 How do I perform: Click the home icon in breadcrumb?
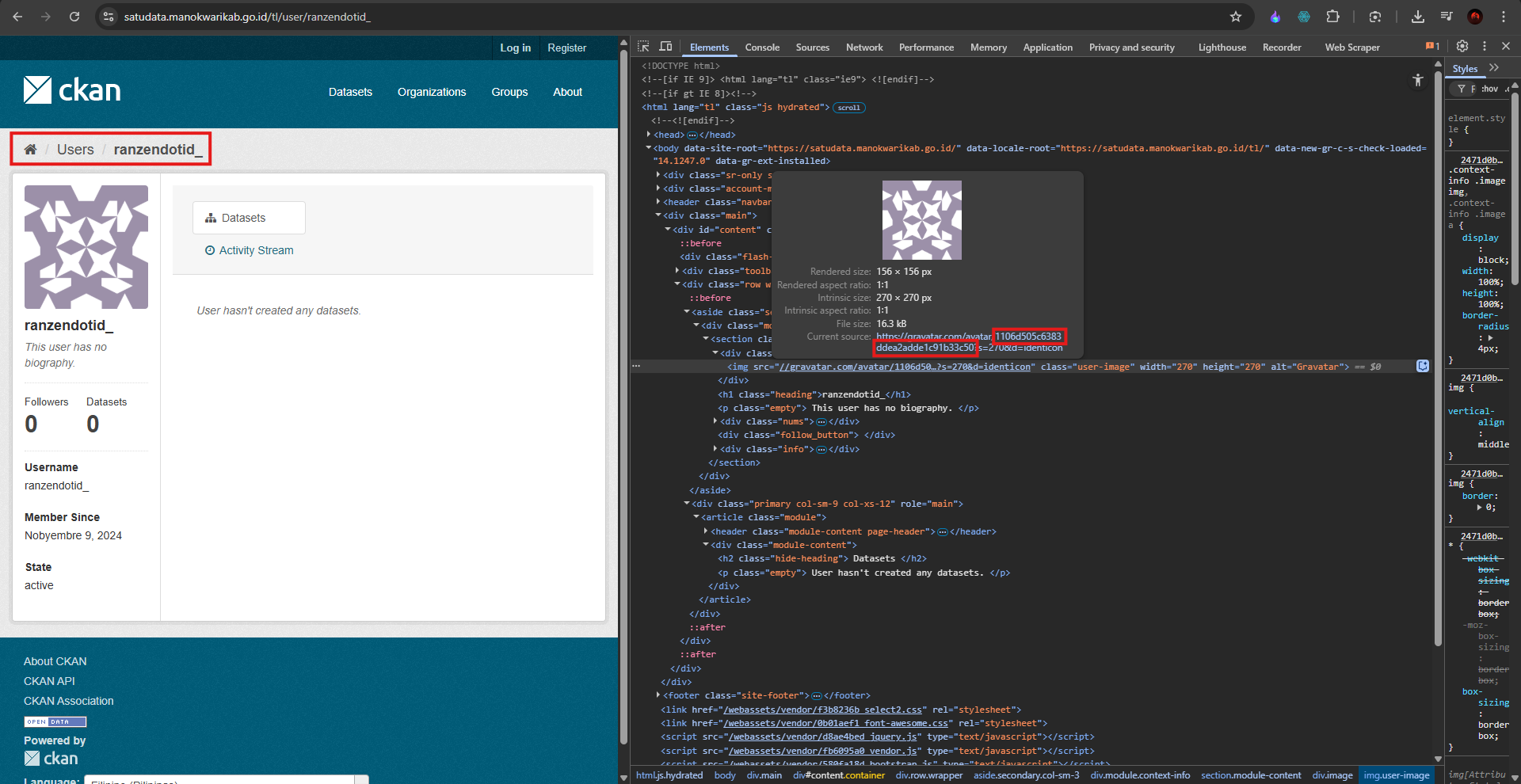click(30, 150)
